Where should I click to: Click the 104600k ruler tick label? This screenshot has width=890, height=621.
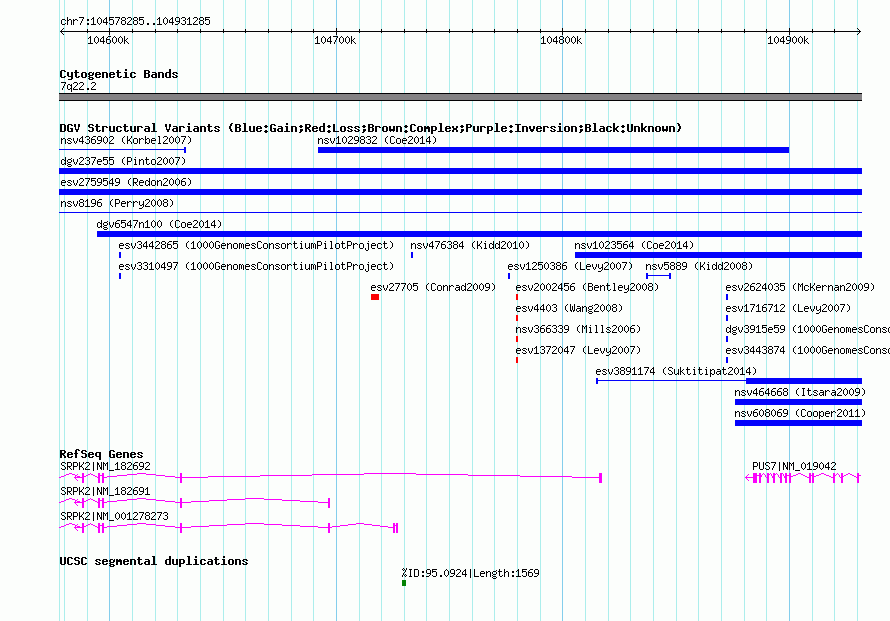pyautogui.click(x=108, y=40)
